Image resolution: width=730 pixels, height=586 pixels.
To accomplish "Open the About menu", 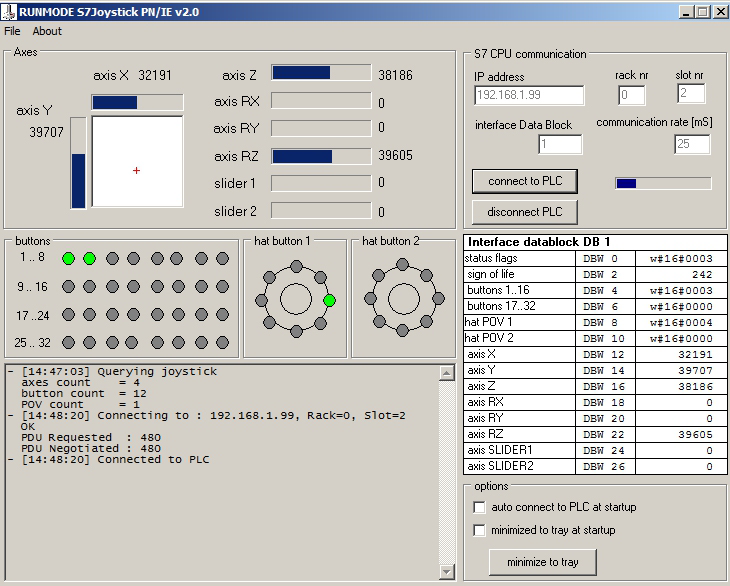I will [47, 31].
